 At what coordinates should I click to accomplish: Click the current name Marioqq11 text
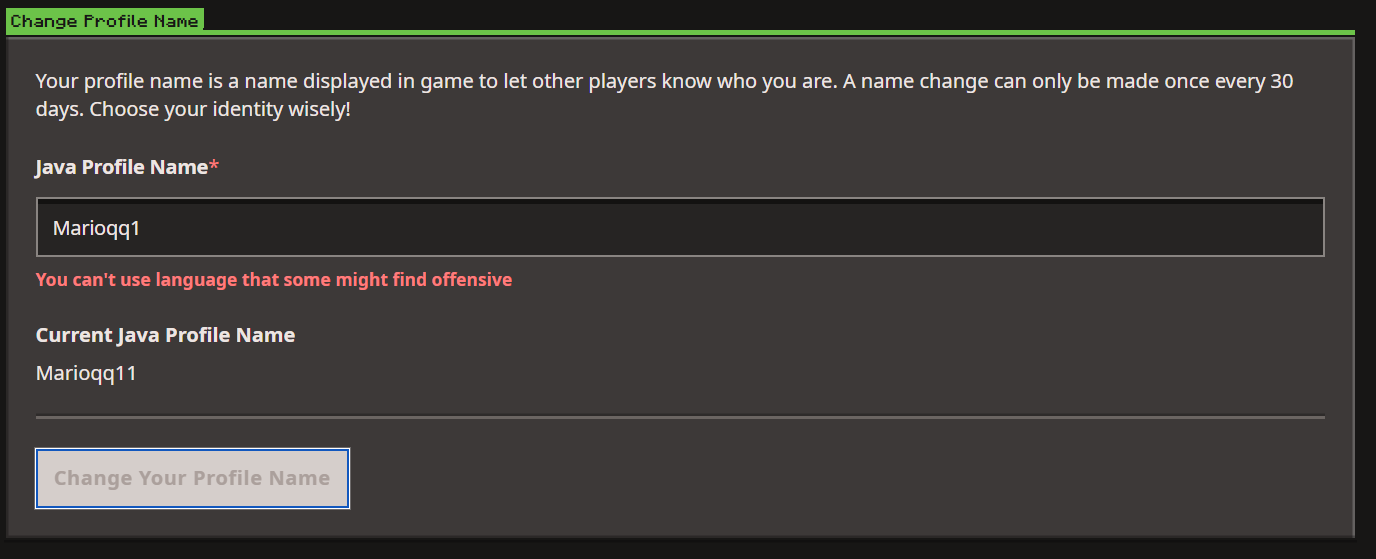86,374
